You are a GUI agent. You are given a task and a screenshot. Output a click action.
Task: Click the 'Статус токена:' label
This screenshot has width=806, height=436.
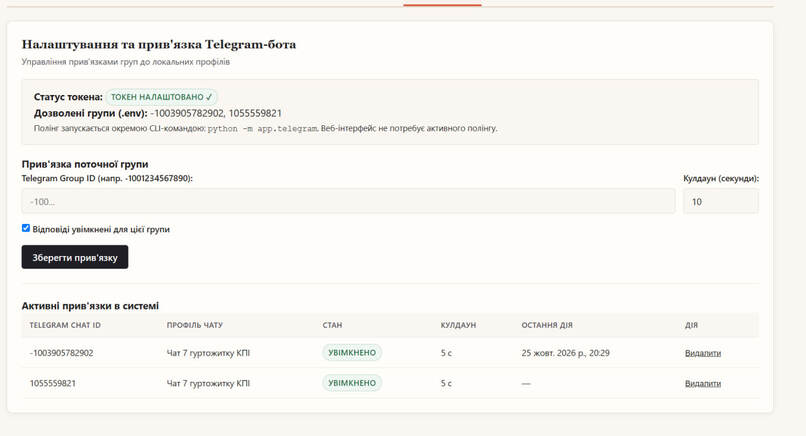pyautogui.click(x=68, y=97)
